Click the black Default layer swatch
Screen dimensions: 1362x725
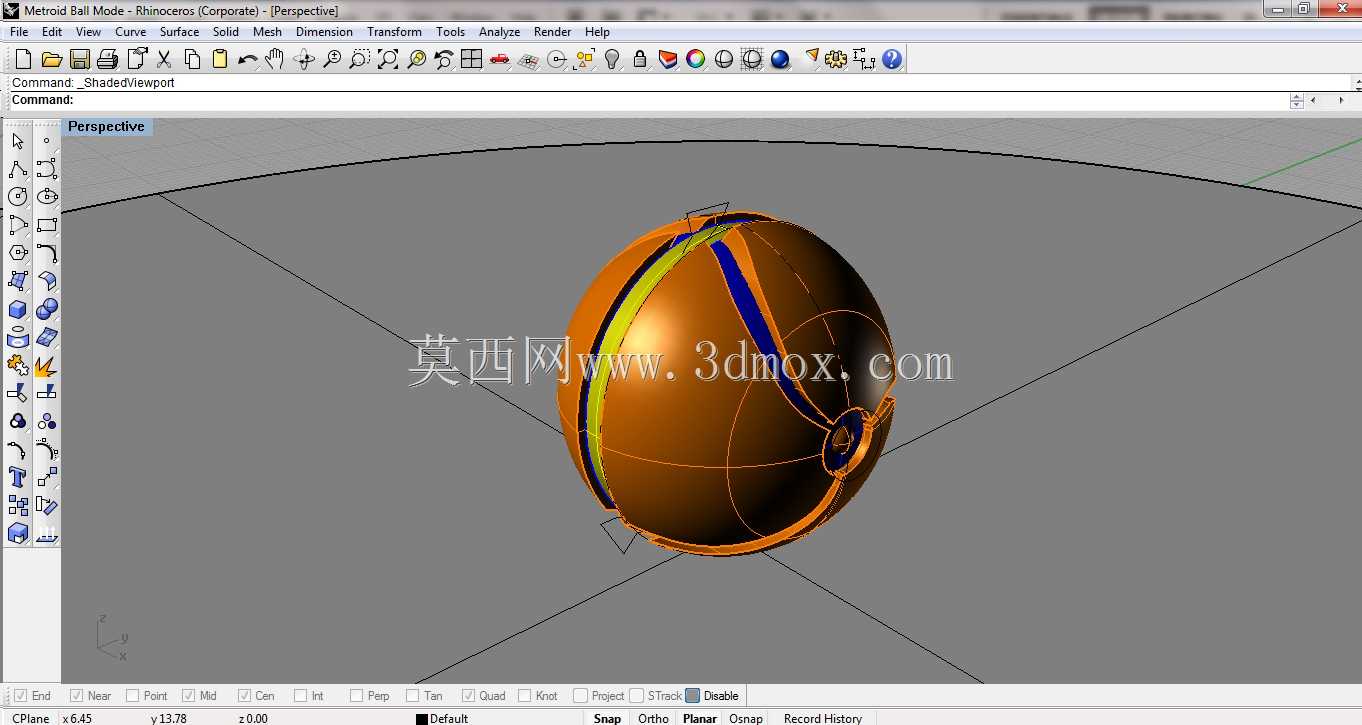click(x=422, y=719)
